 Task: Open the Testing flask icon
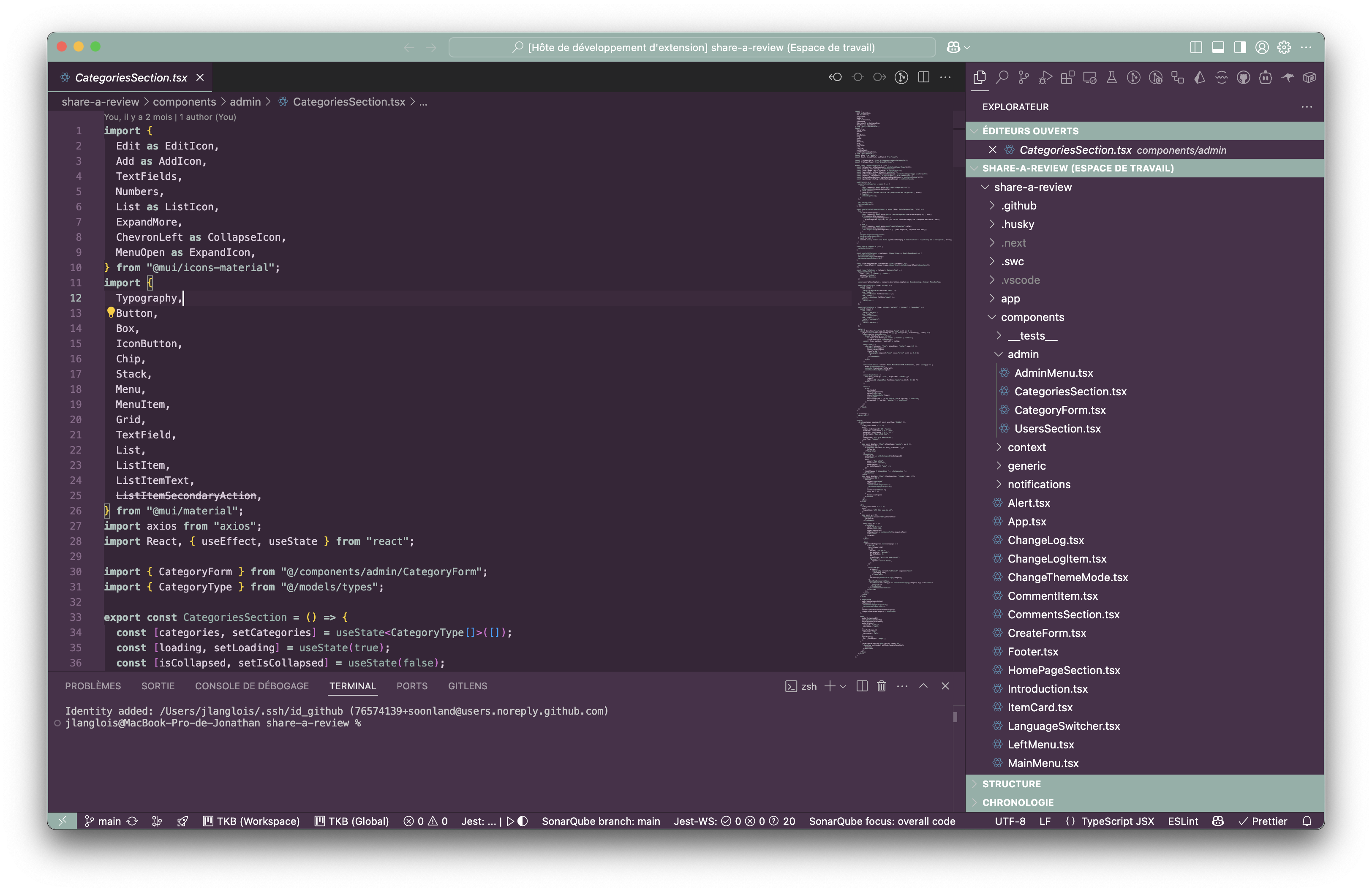point(1111,77)
